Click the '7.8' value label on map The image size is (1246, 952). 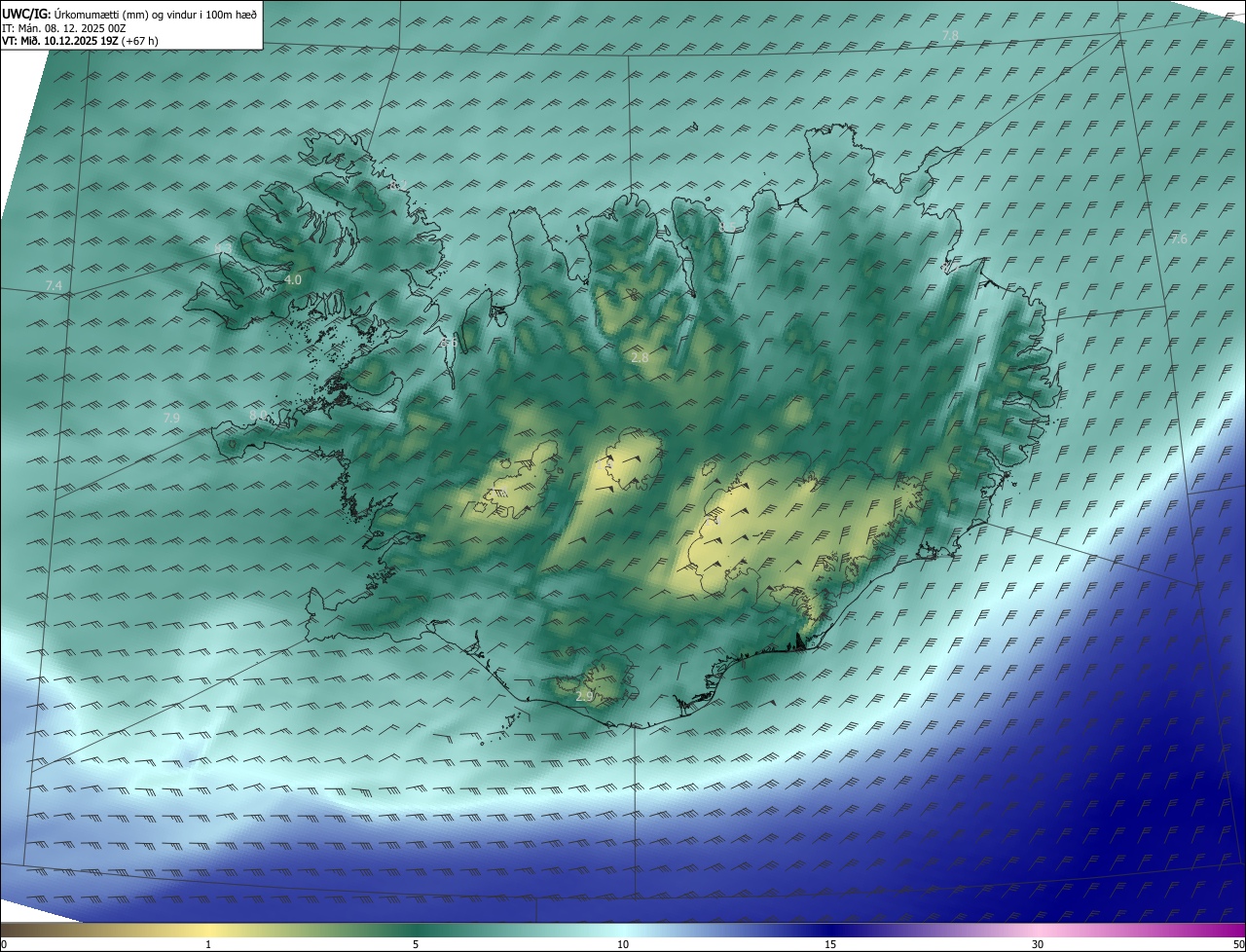pos(951,35)
